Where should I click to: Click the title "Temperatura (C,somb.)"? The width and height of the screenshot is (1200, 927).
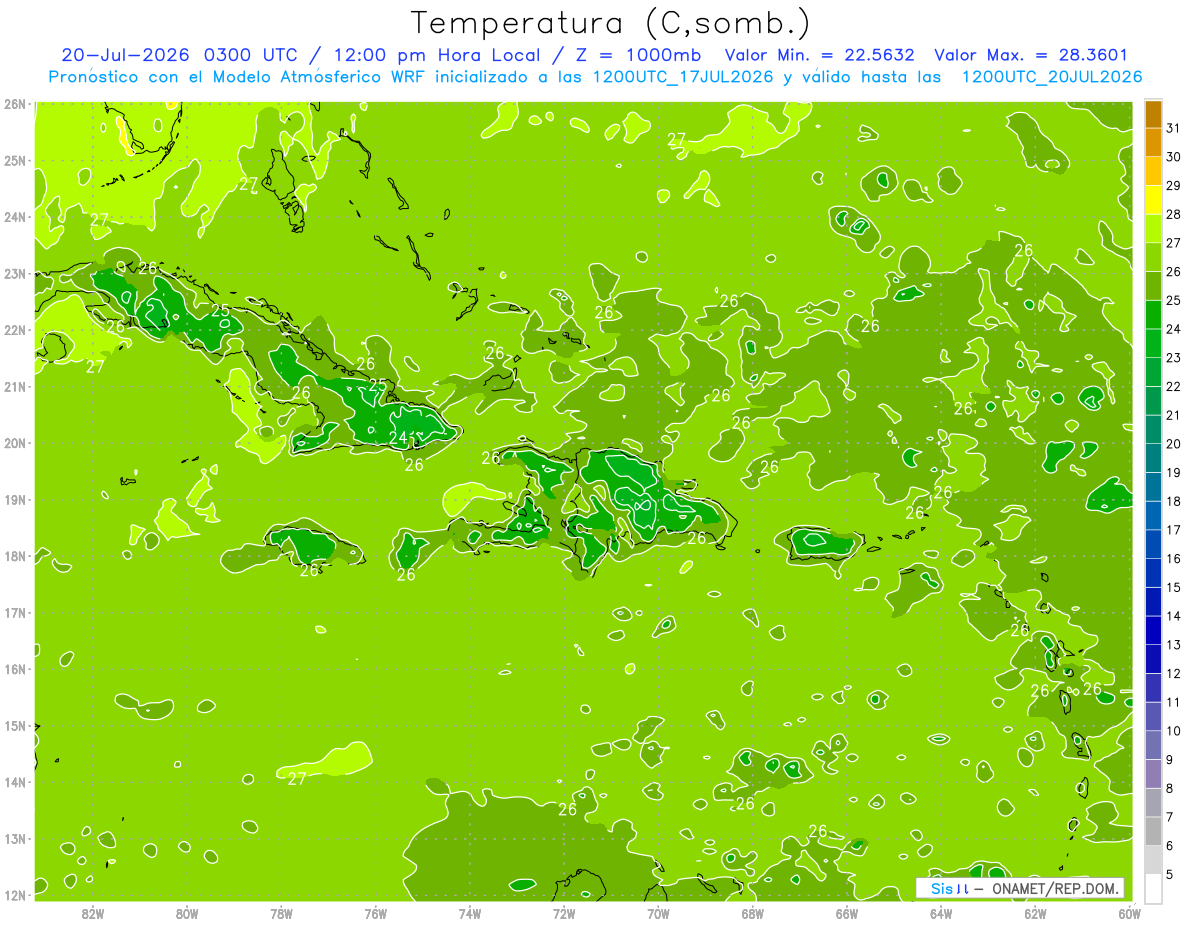(x=611, y=23)
